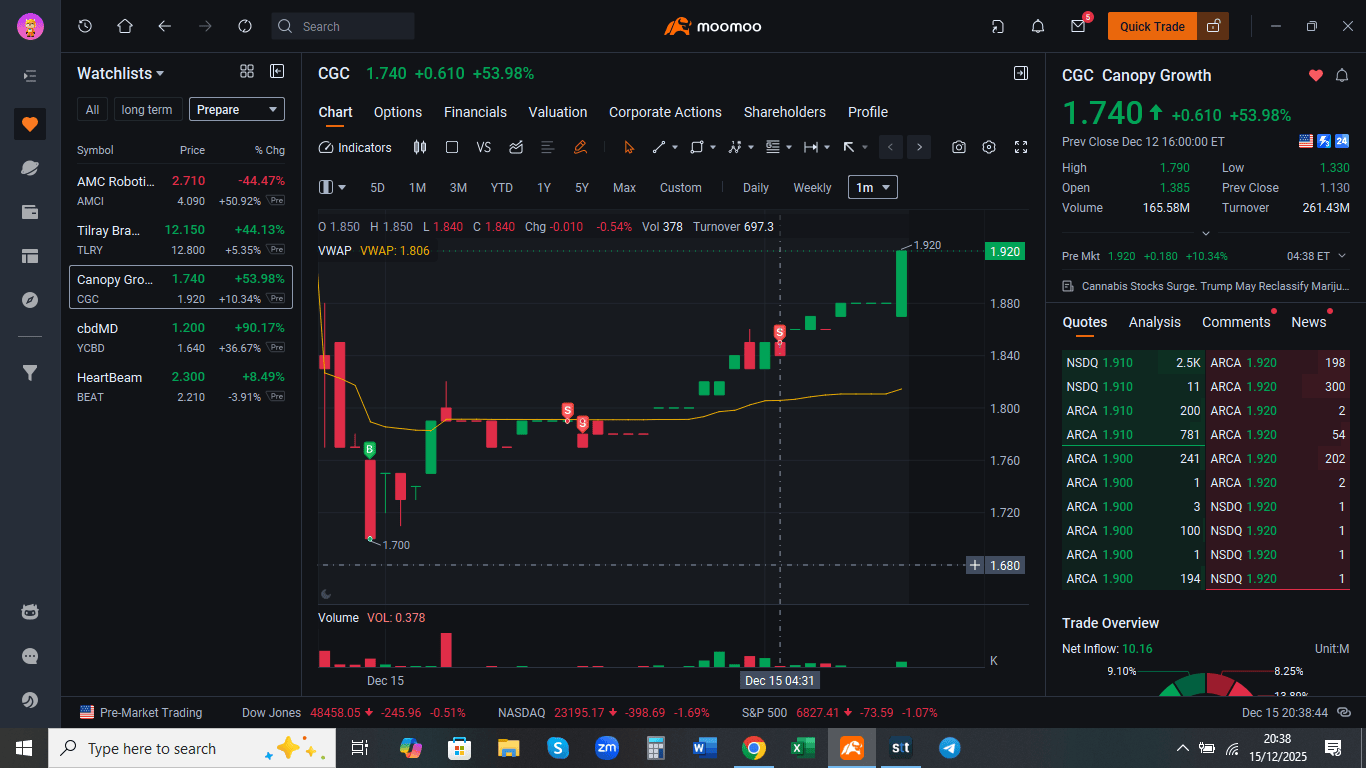1366x768 pixels.
Task: Open Telegram from the Windows taskbar
Action: point(950,748)
